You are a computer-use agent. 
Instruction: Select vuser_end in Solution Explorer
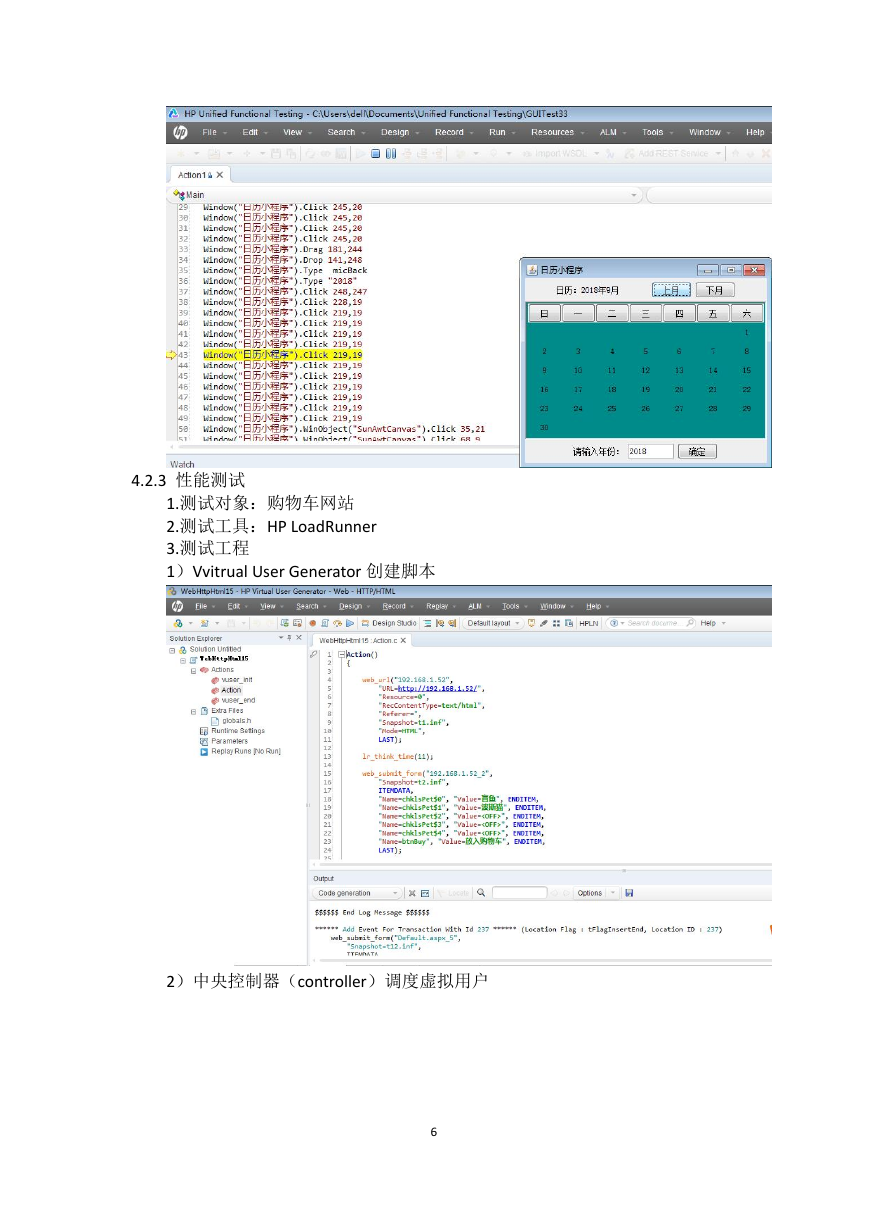point(233,700)
